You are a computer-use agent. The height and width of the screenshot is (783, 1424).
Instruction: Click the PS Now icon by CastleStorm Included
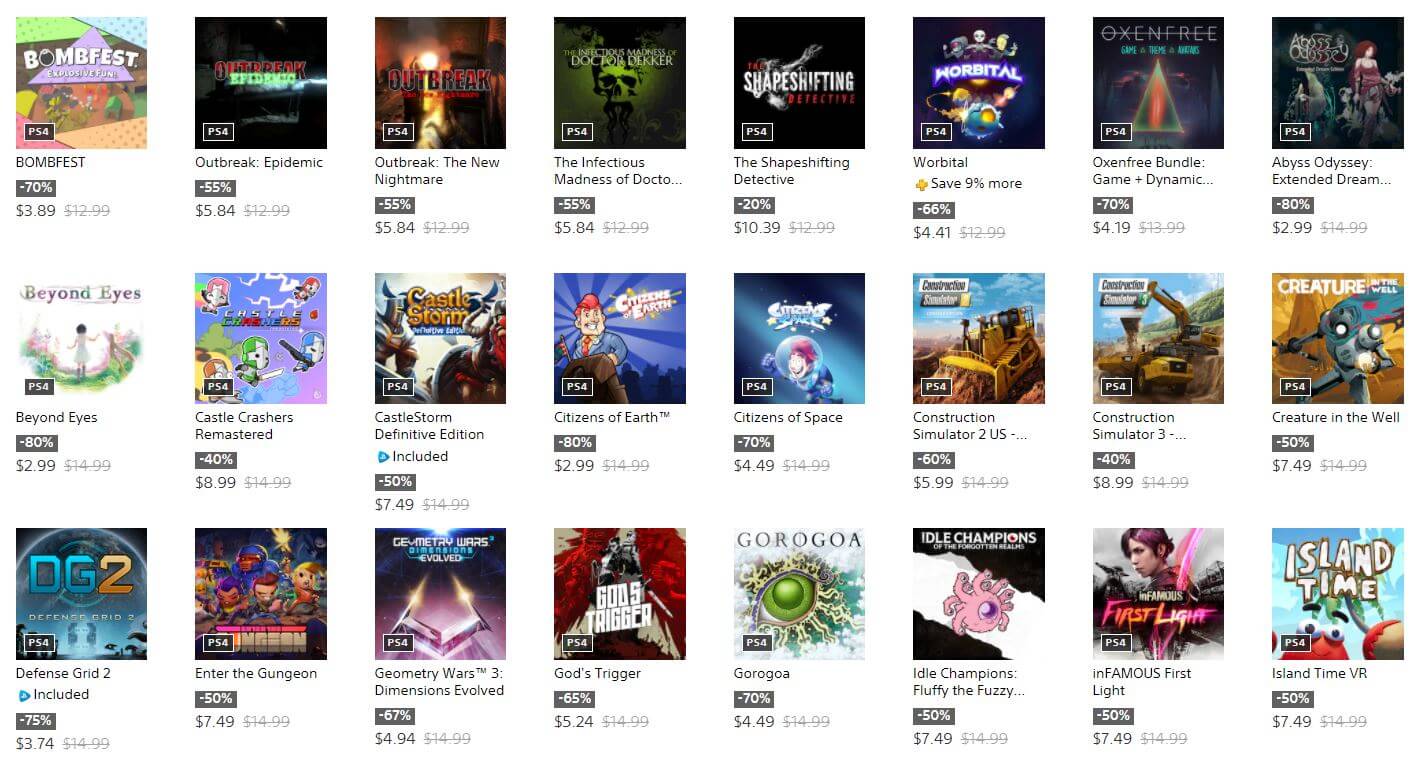[382, 457]
